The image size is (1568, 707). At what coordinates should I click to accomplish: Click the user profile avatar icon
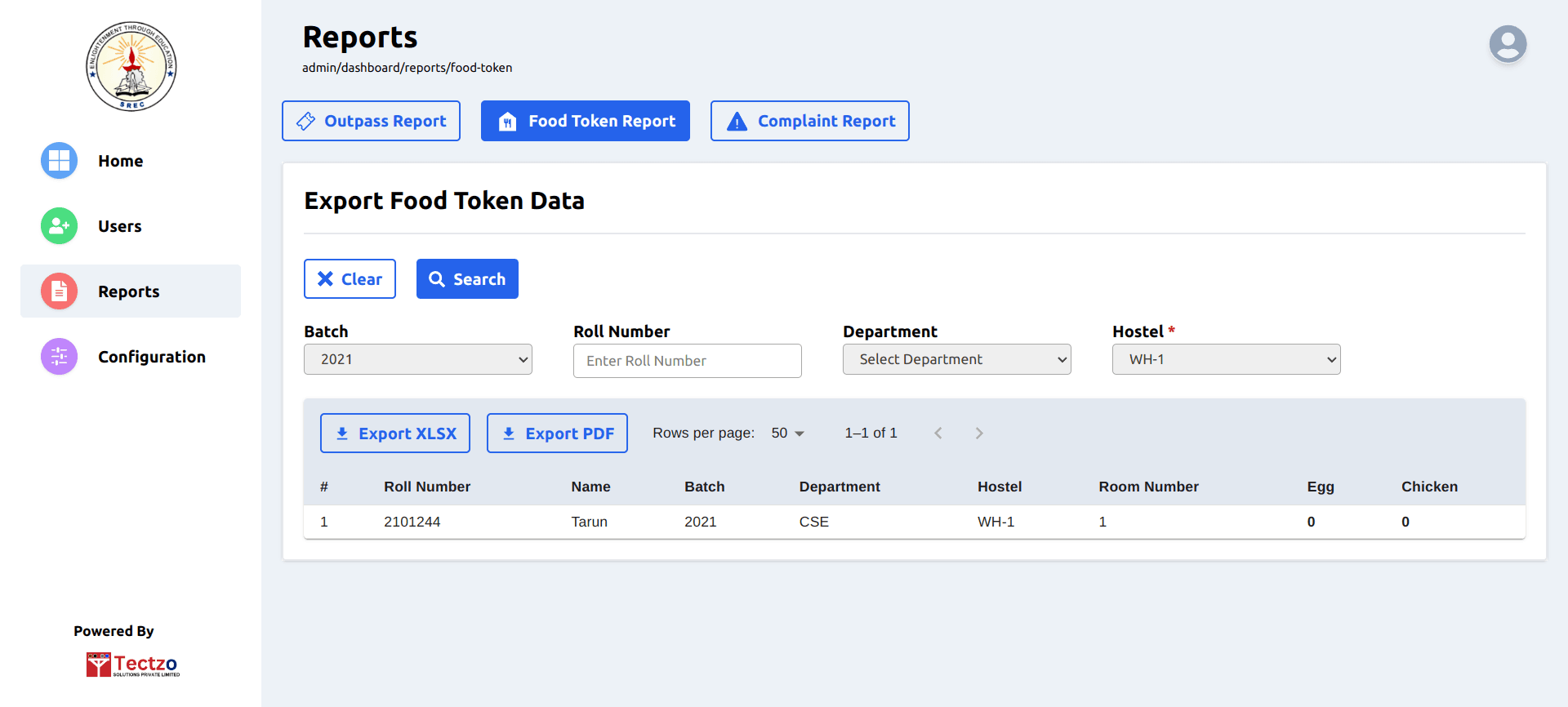[x=1508, y=44]
